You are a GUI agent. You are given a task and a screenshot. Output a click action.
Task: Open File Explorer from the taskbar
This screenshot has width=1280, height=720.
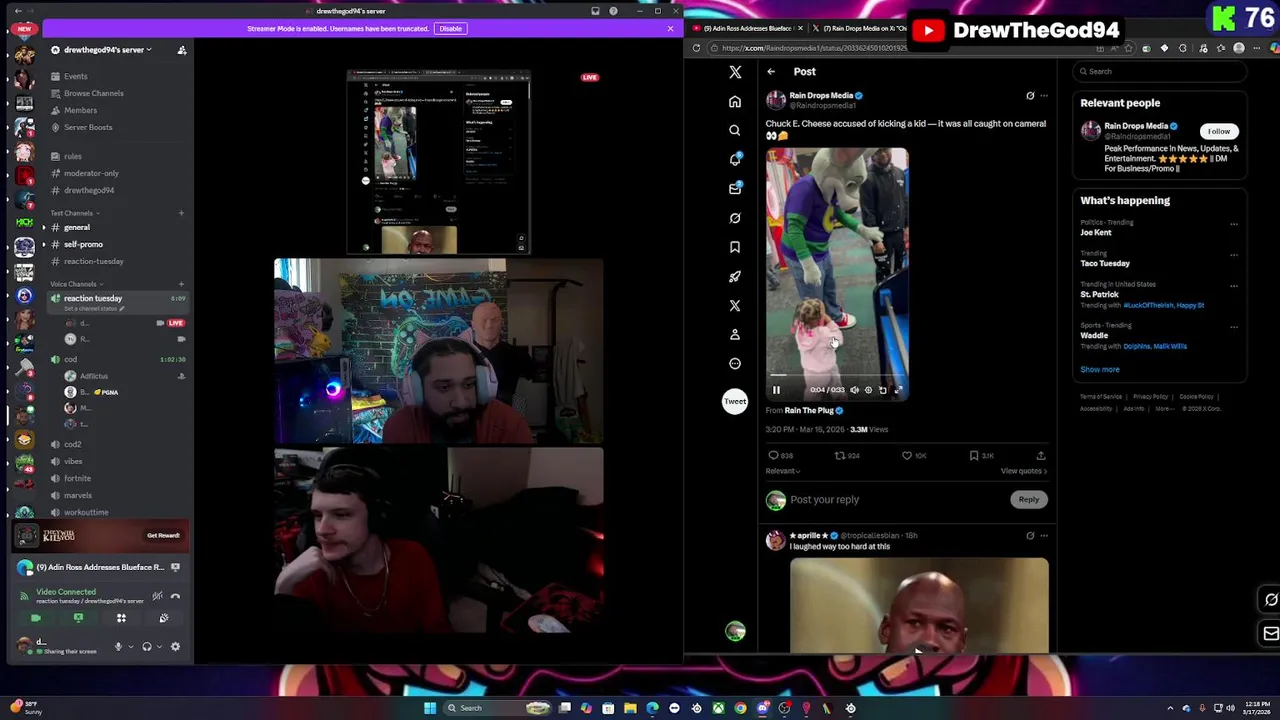630,708
